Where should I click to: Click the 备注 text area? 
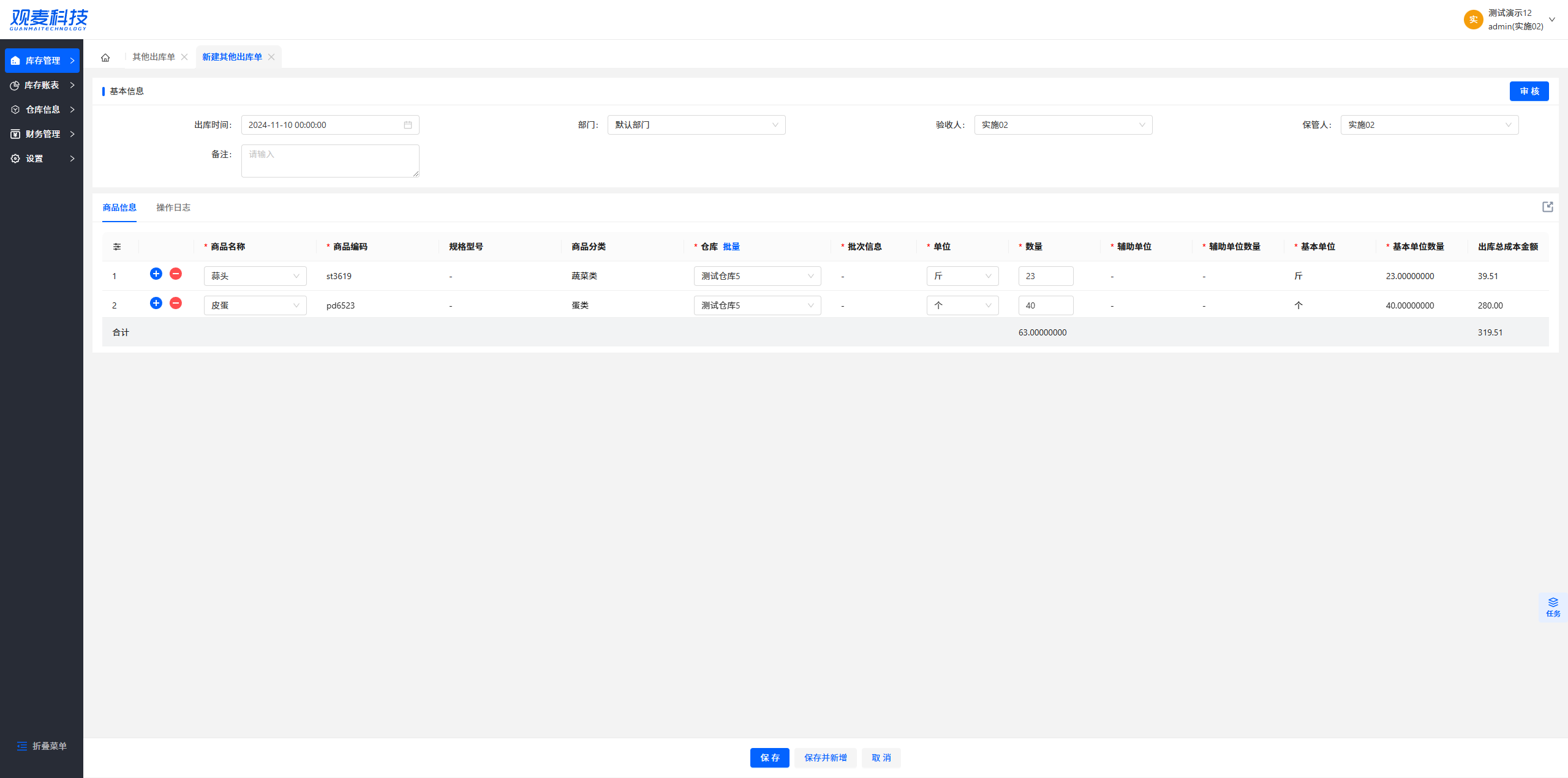pyautogui.click(x=330, y=161)
